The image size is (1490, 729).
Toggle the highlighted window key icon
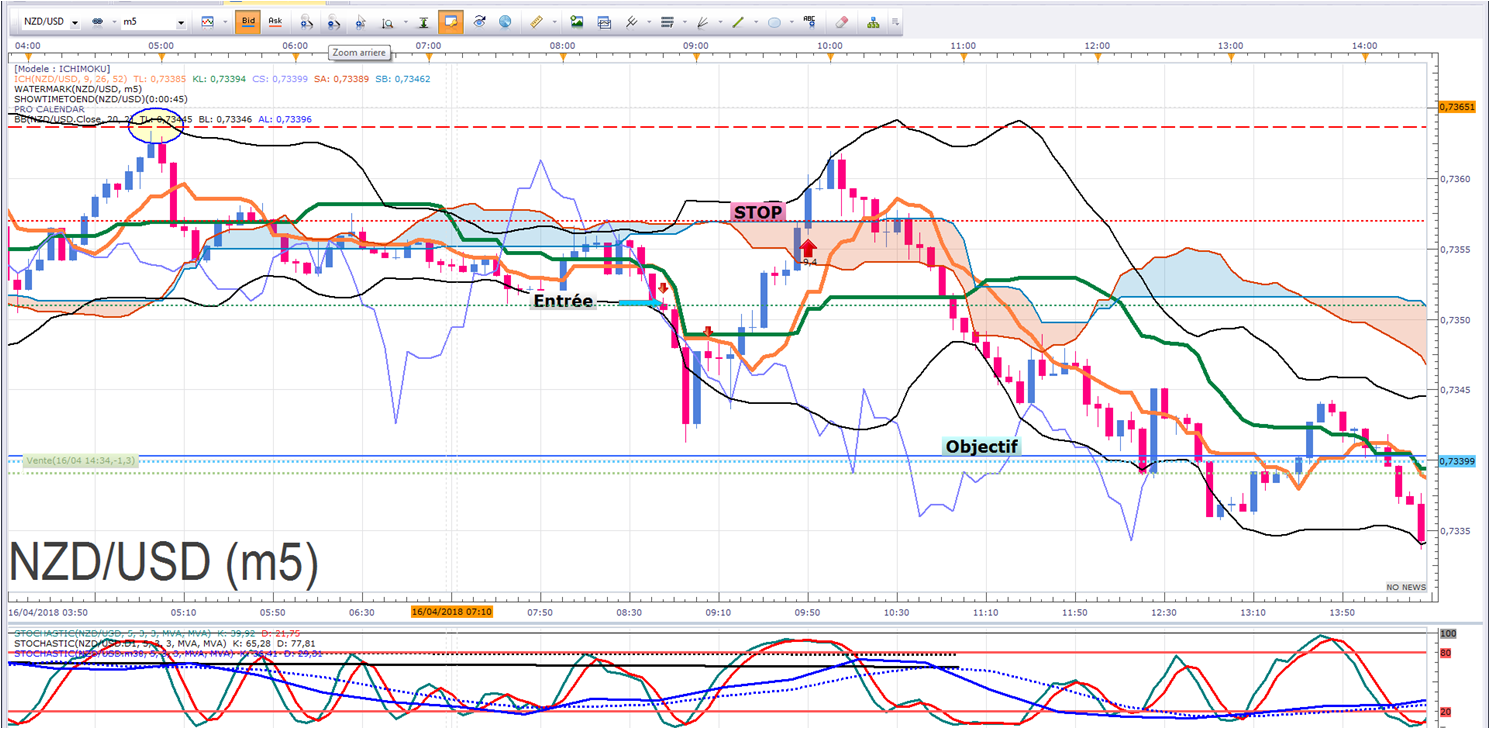pos(450,21)
